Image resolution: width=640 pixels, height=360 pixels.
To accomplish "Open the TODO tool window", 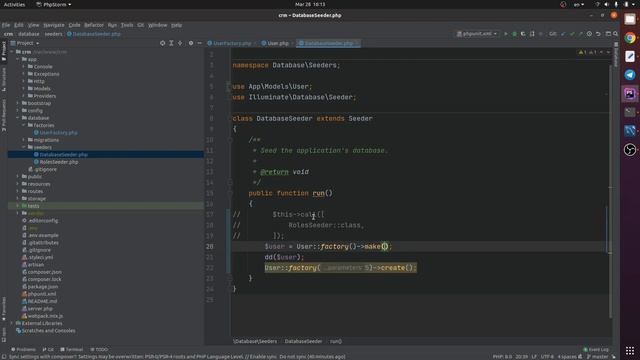I will [99, 349].
